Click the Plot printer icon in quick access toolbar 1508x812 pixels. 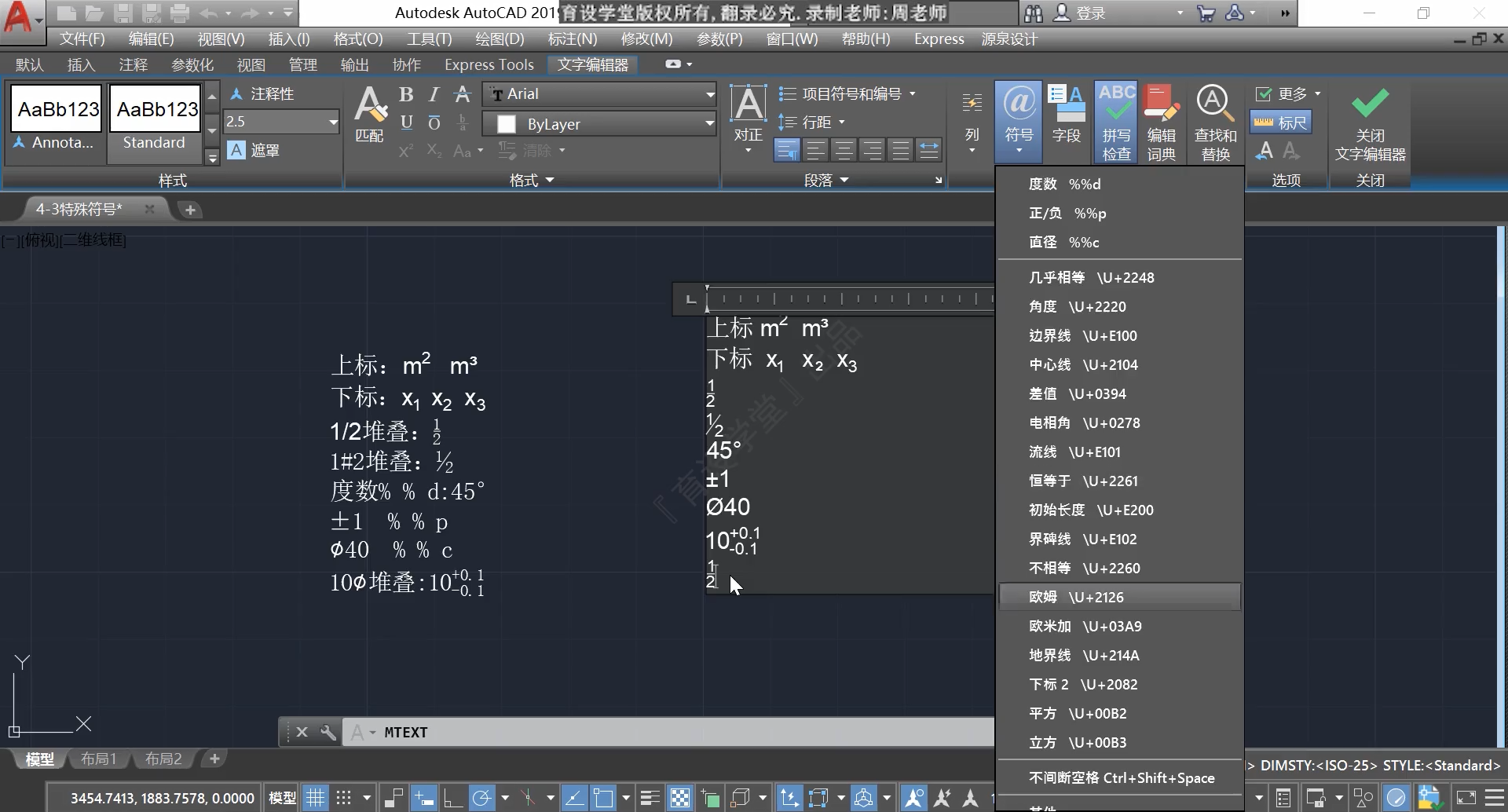point(179,13)
